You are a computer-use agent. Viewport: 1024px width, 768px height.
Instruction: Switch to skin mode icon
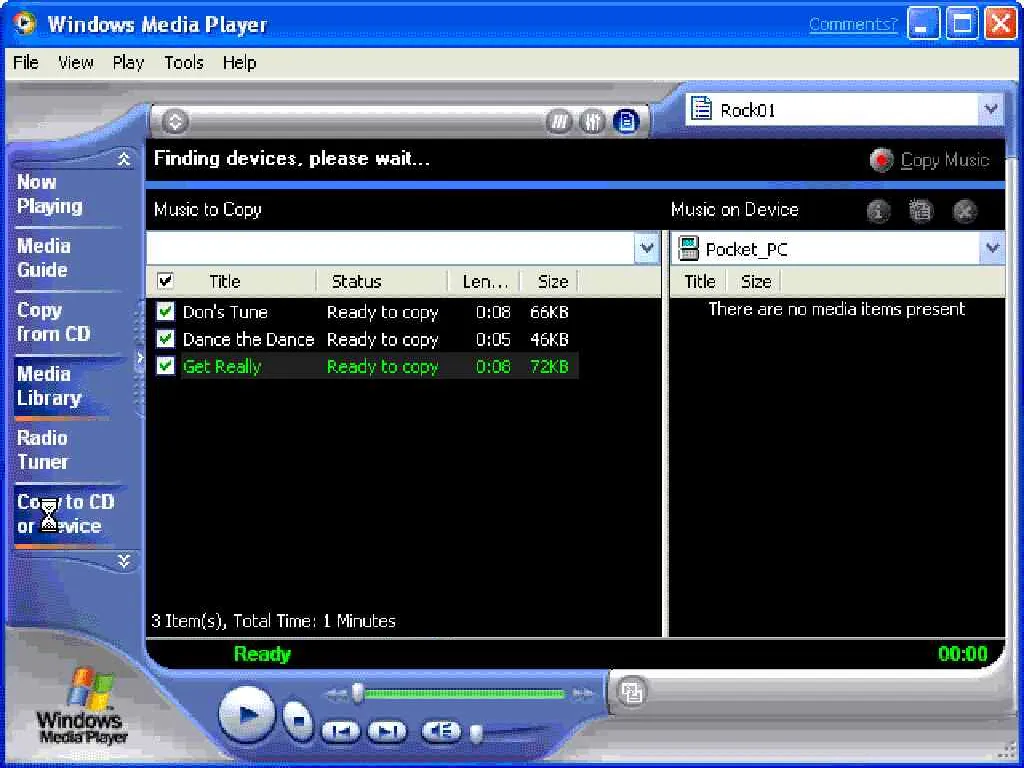[632, 692]
